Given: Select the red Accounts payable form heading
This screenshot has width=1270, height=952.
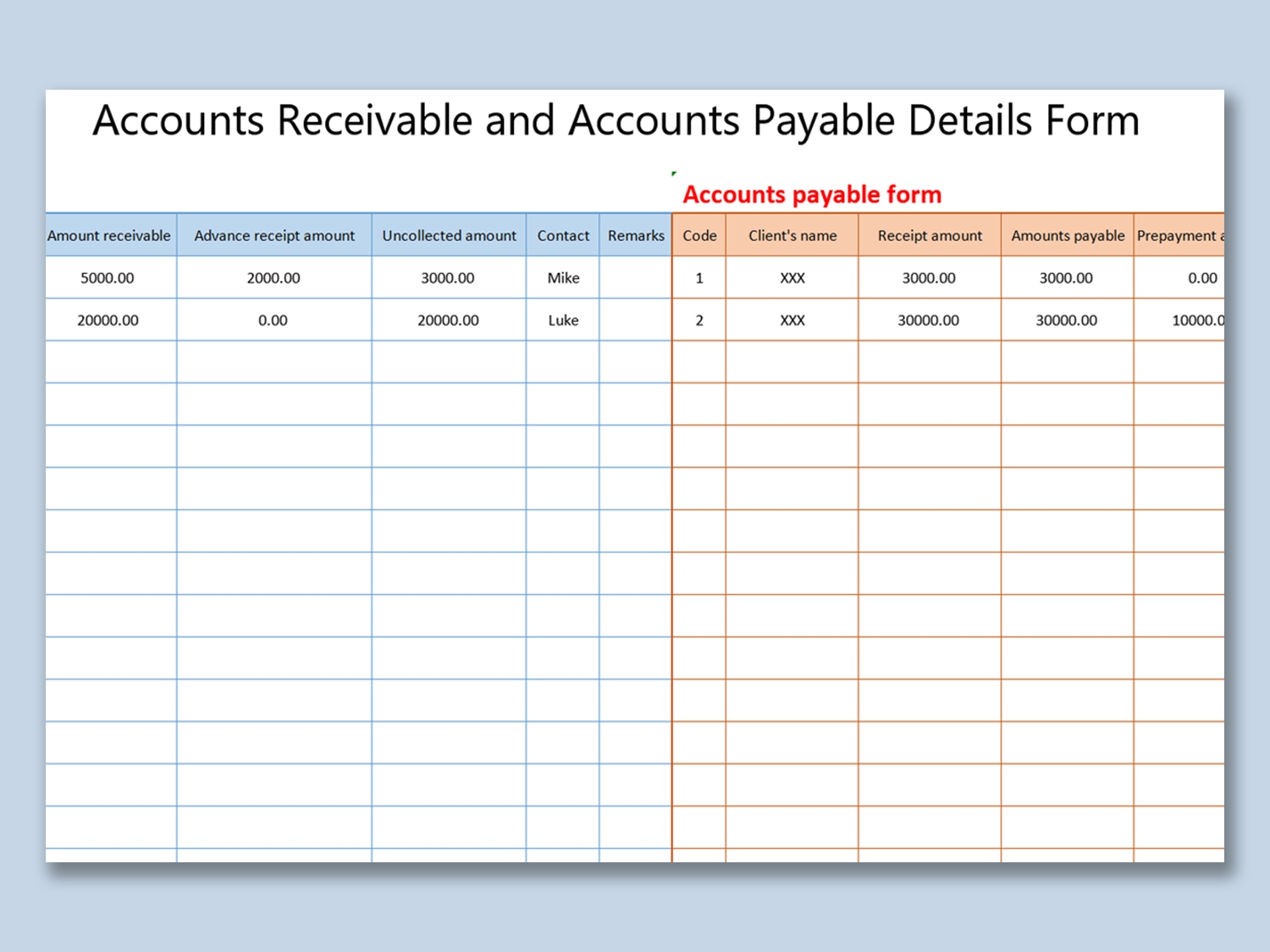Looking at the screenshot, I should tap(811, 195).
